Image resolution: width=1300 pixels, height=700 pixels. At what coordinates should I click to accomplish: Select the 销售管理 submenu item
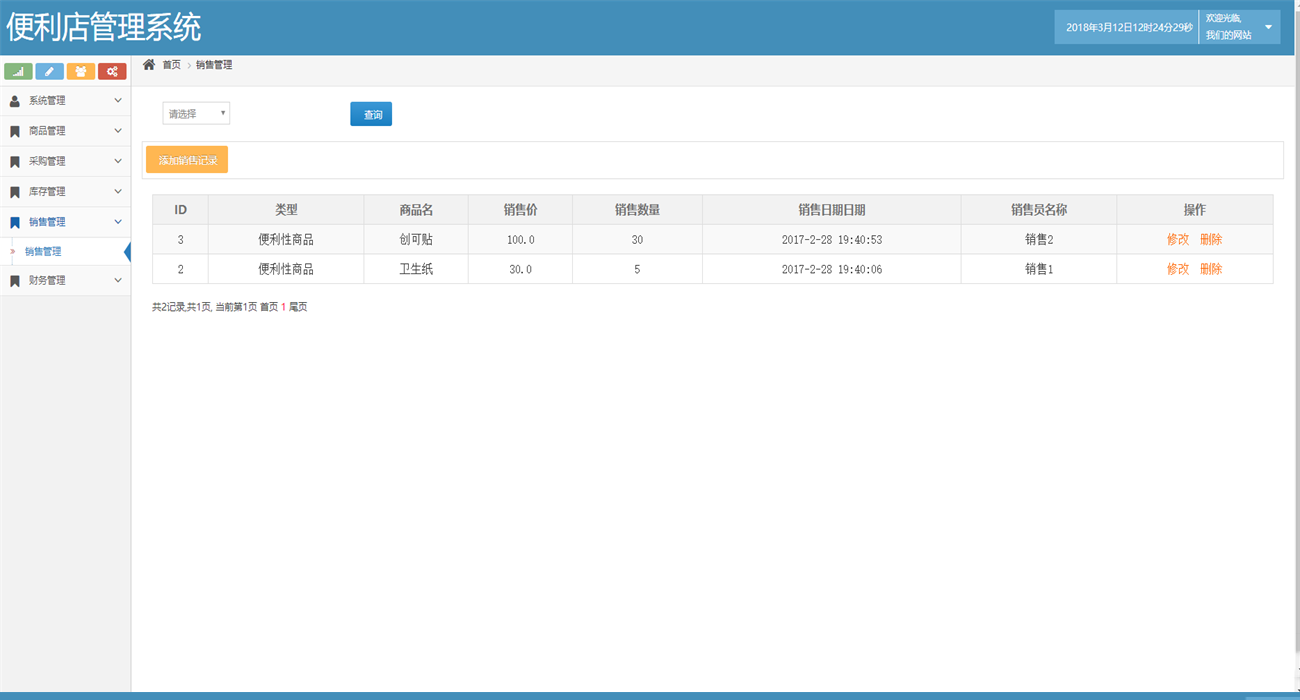click(65, 252)
